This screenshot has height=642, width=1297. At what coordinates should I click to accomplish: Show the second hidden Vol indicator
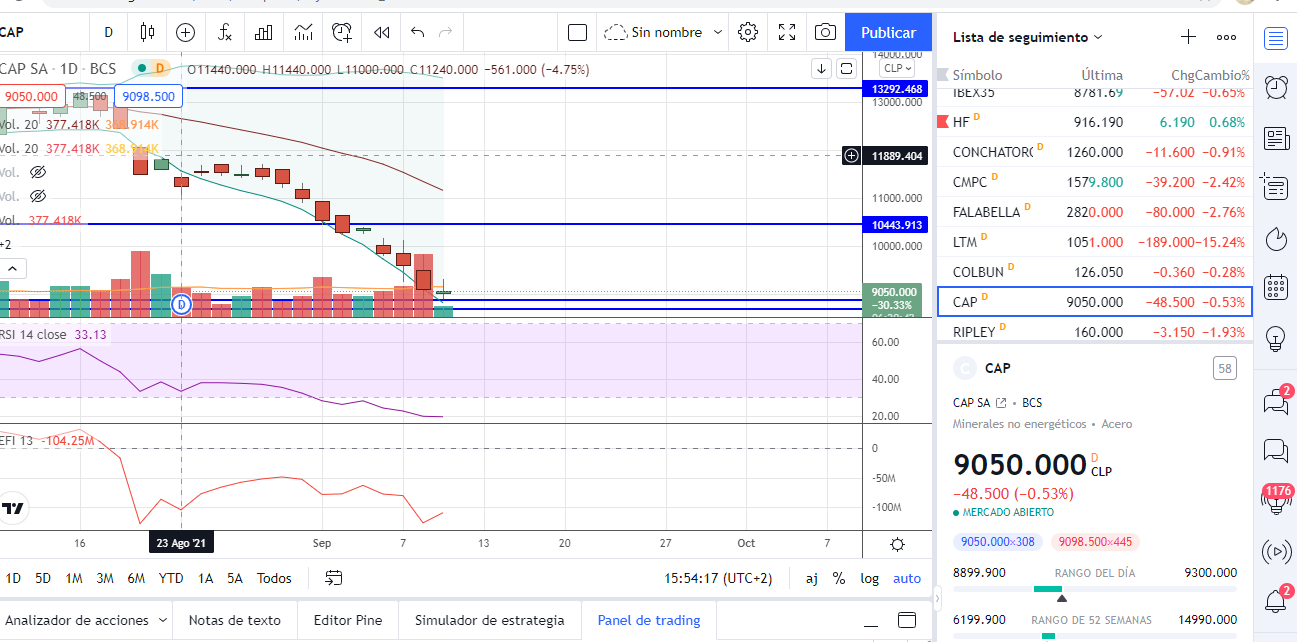pos(38,196)
